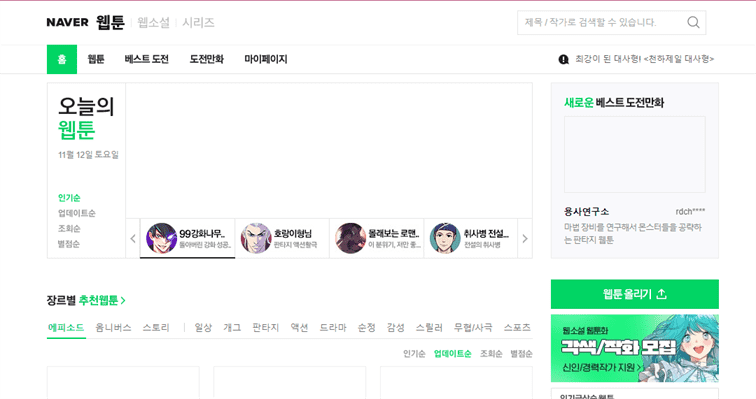Open 시리즈 section link

pos(198,23)
